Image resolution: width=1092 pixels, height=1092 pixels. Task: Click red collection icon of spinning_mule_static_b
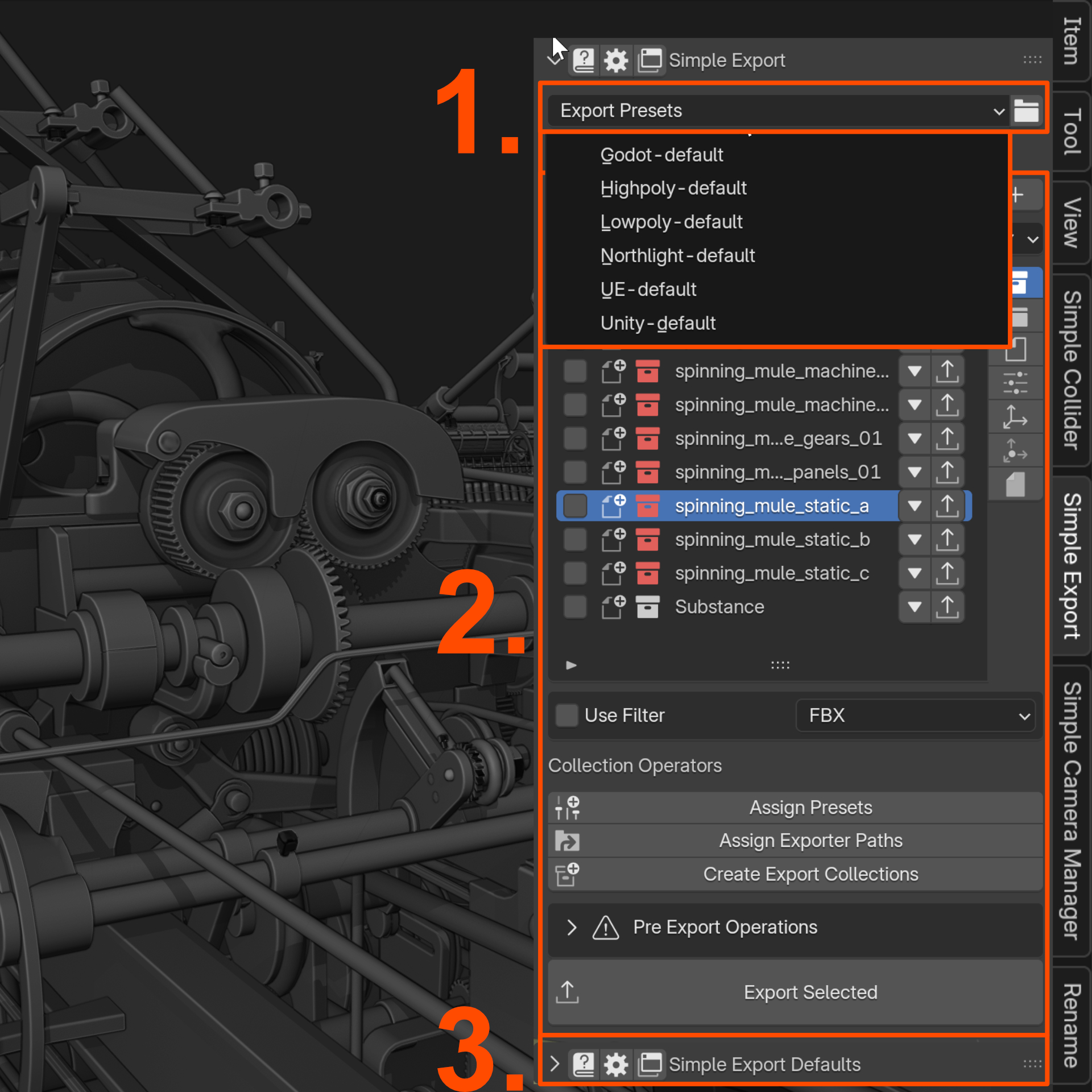tap(647, 540)
